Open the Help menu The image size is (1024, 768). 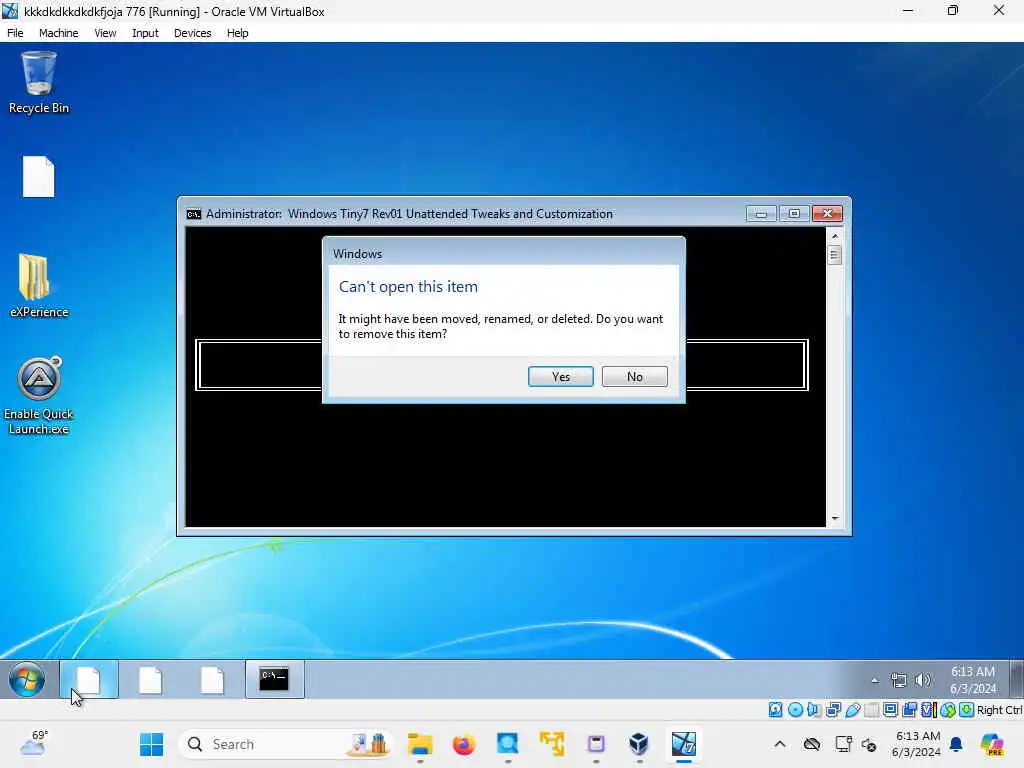[237, 33]
